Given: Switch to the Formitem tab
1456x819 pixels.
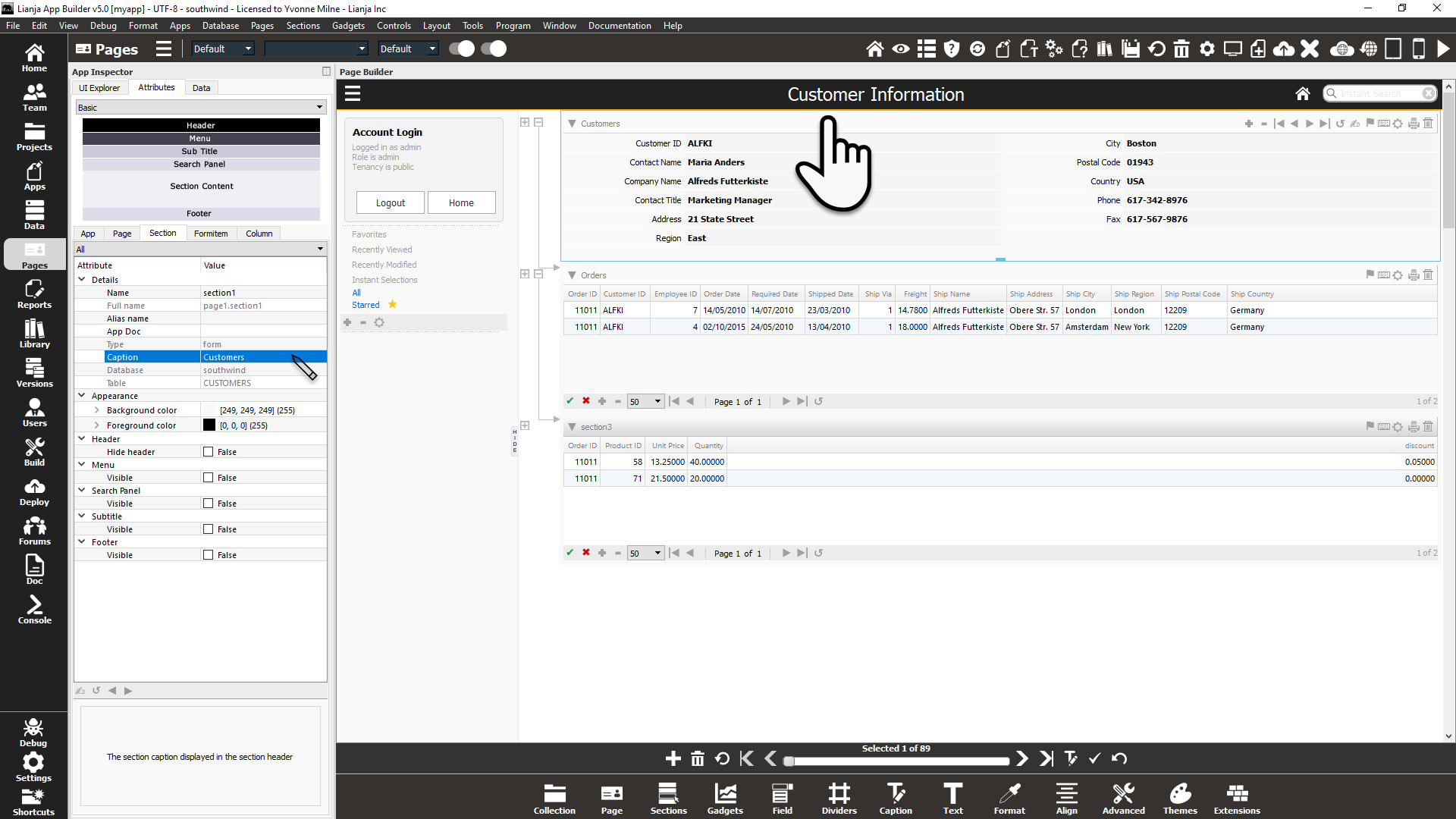Looking at the screenshot, I should point(210,234).
